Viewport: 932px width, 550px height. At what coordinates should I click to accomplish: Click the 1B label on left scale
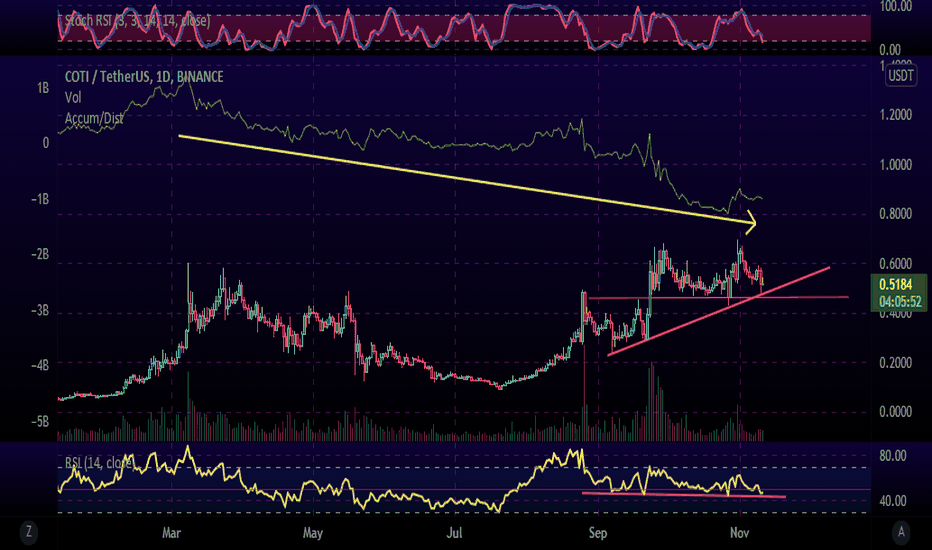click(43, 88)
